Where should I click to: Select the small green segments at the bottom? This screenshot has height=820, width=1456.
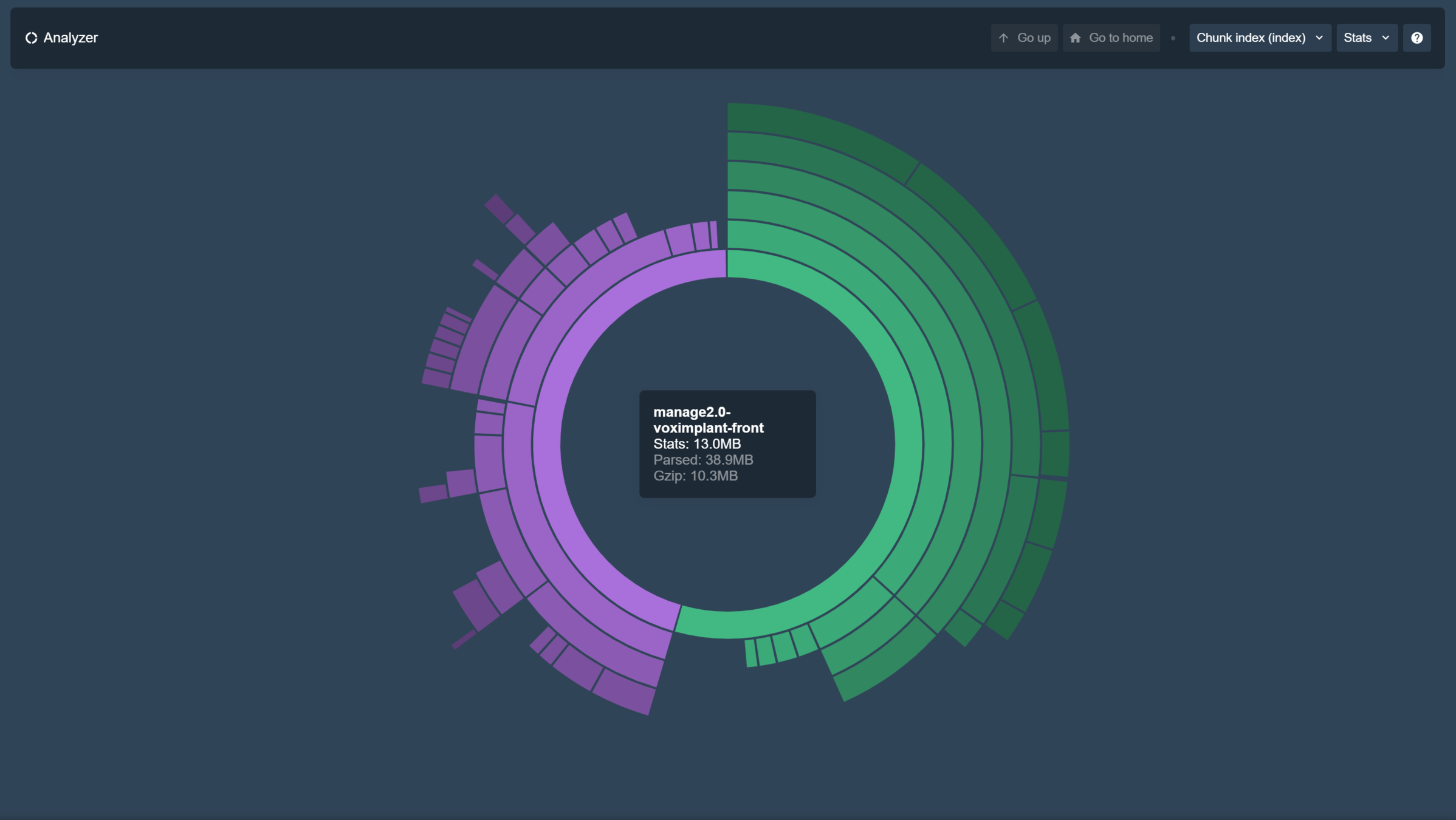[x=784, y=647]
